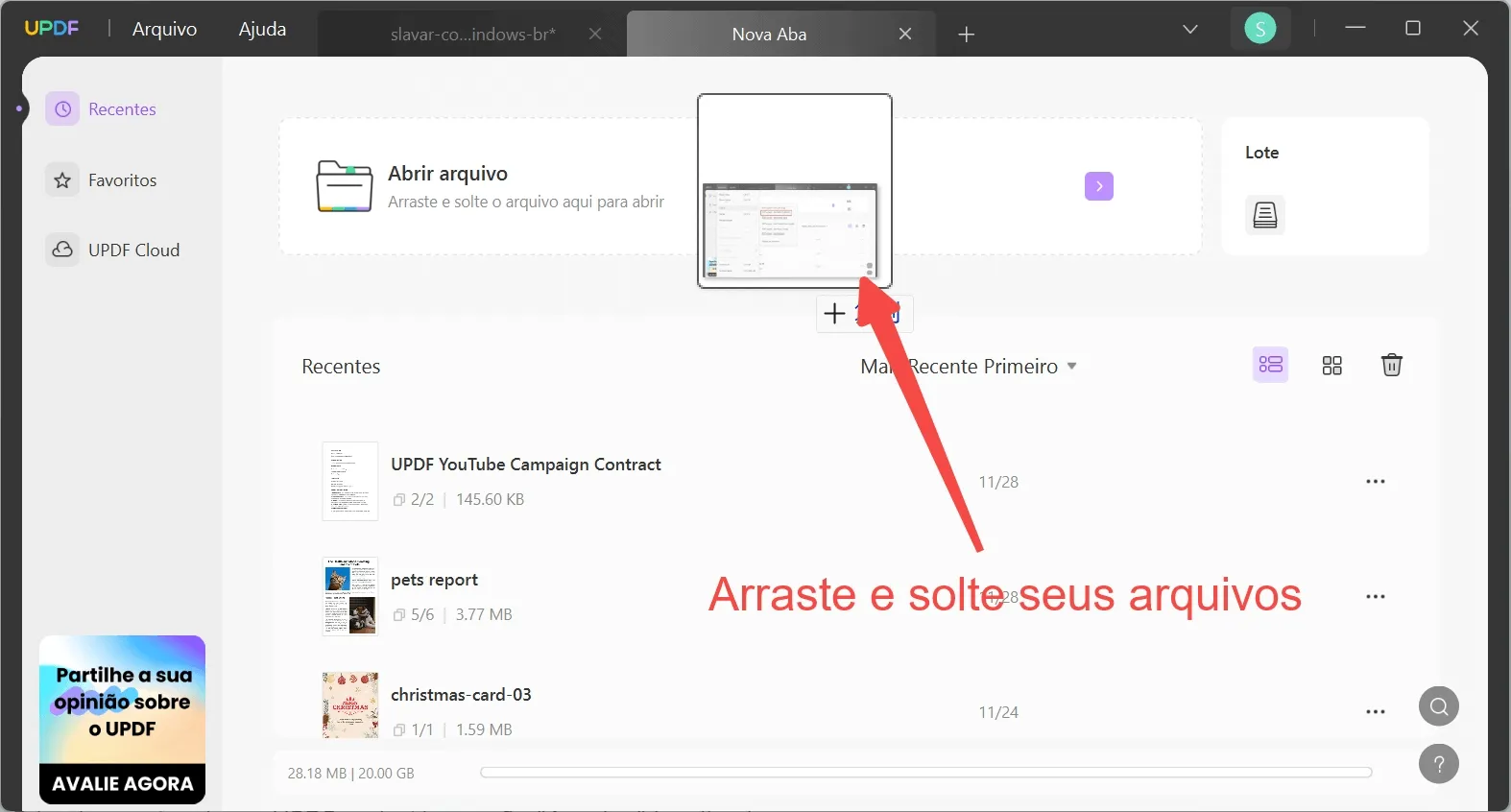Open more options for christmas-card-03
1511x812 pixels.
coord(1375,712)
